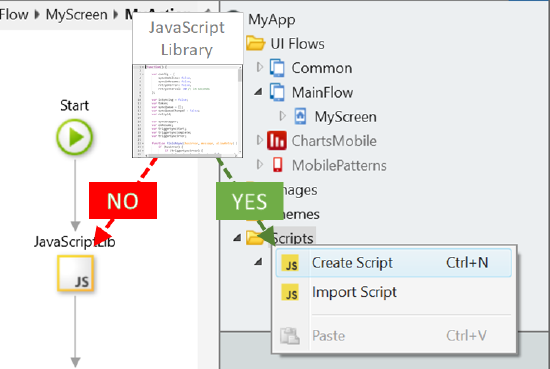
Task: Collapse the Scripts folder node
Action: (x=237, y=238)
